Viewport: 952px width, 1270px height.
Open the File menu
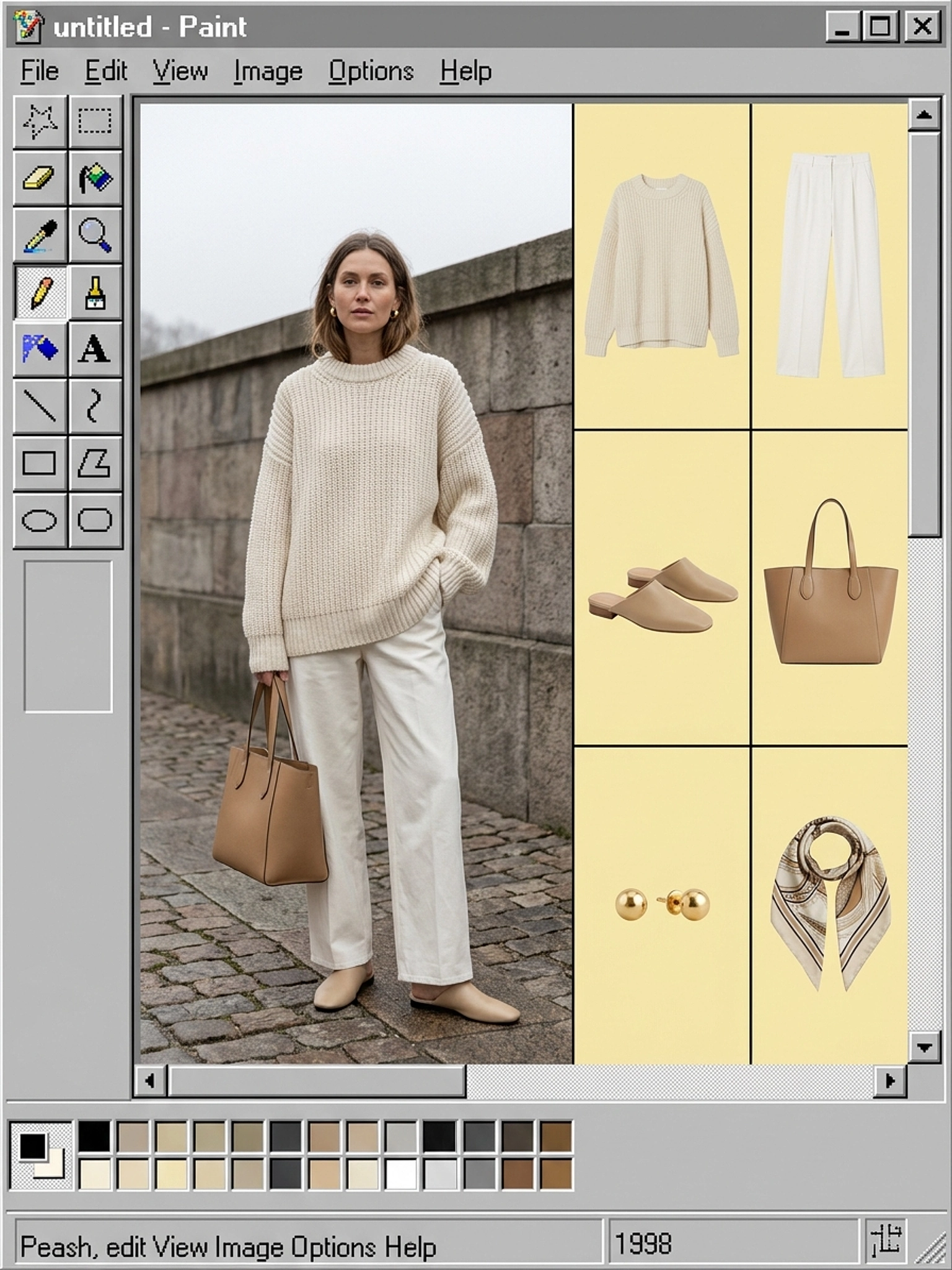[40, 71]
